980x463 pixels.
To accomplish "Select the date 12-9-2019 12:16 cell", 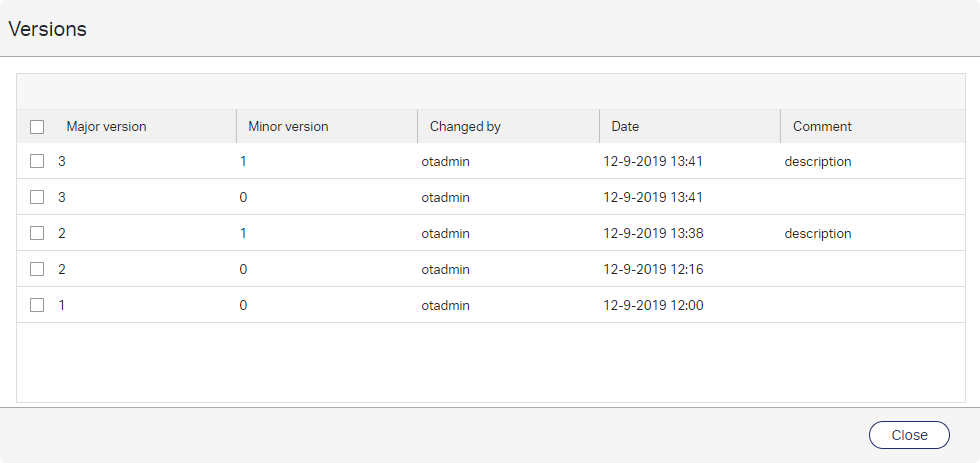I will click(x=653, y=269).
